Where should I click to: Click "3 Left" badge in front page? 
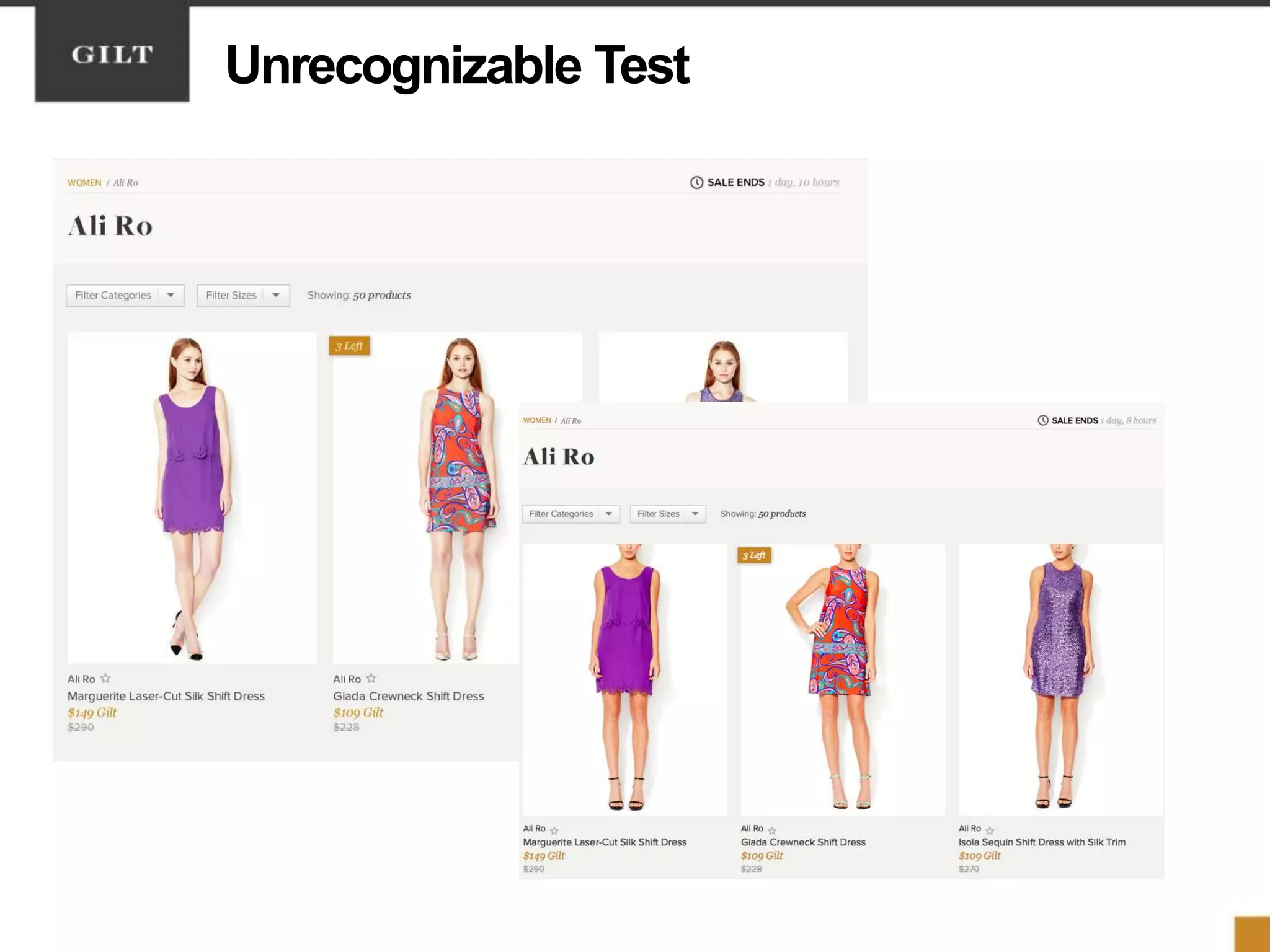point(754,555)
